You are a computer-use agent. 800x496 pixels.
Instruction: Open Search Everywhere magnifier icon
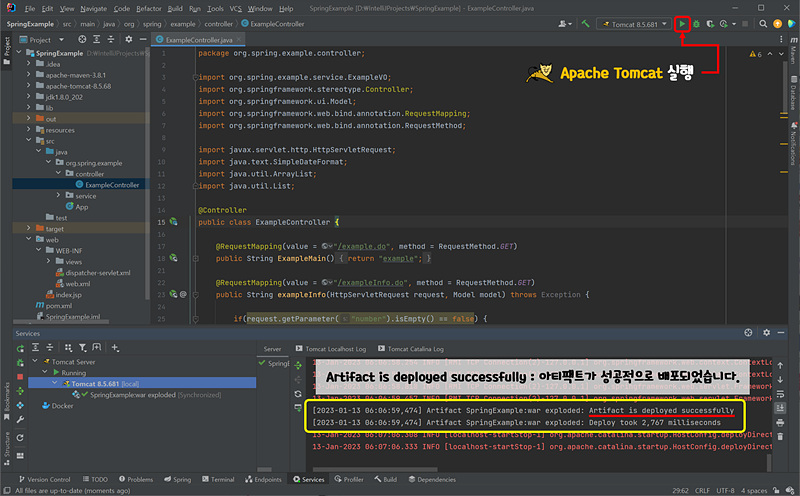pos(763,24)
